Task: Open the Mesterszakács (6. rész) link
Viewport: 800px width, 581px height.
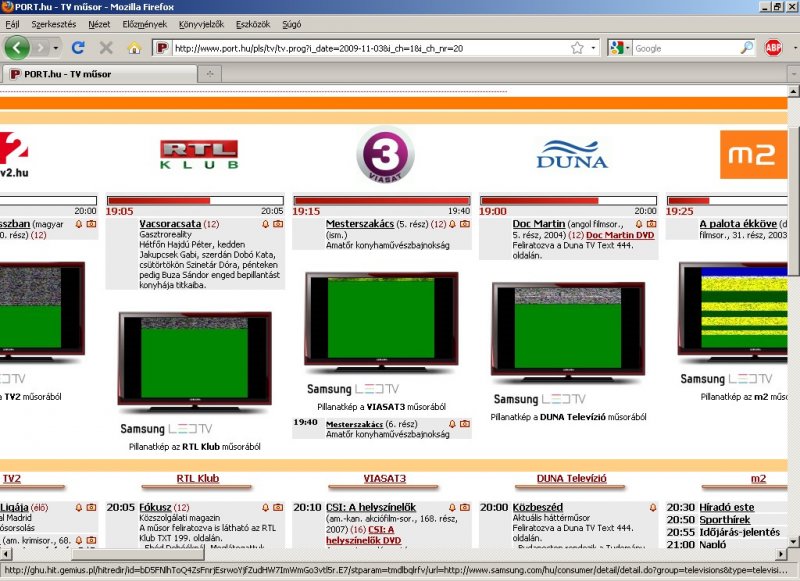Action: coord(354,424)
